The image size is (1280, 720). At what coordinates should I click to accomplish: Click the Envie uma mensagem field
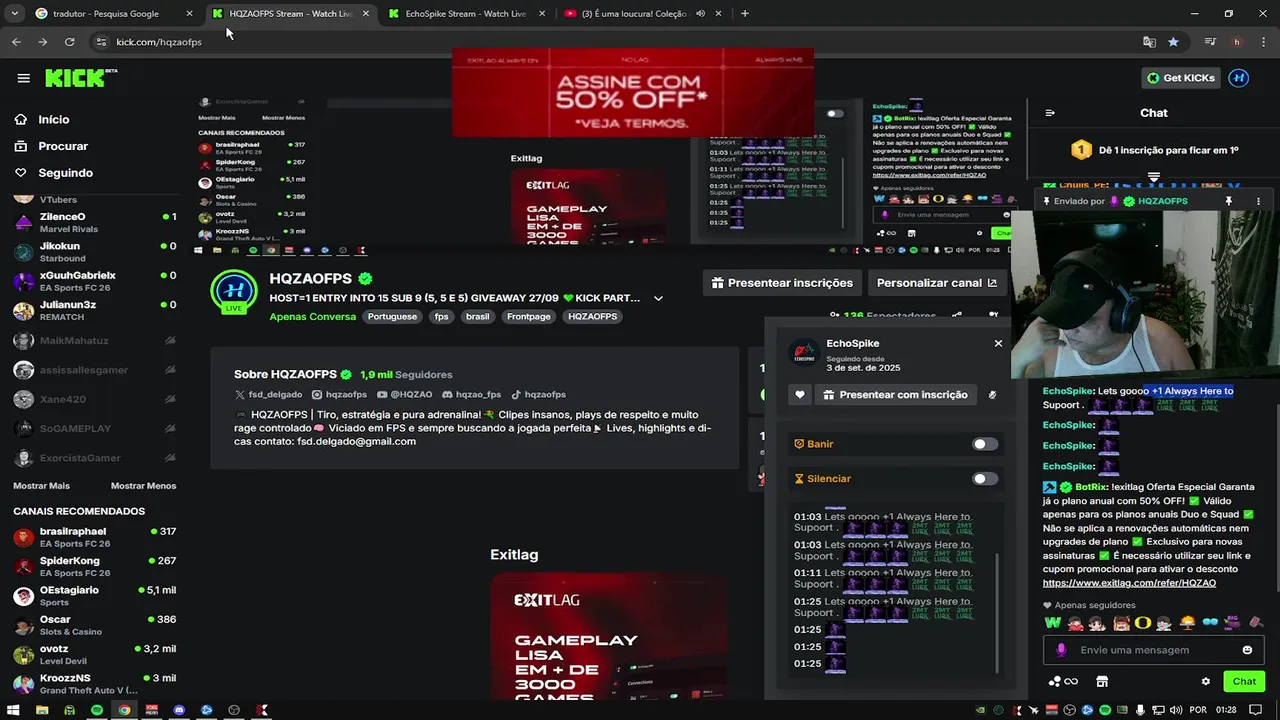[1152, 650]
